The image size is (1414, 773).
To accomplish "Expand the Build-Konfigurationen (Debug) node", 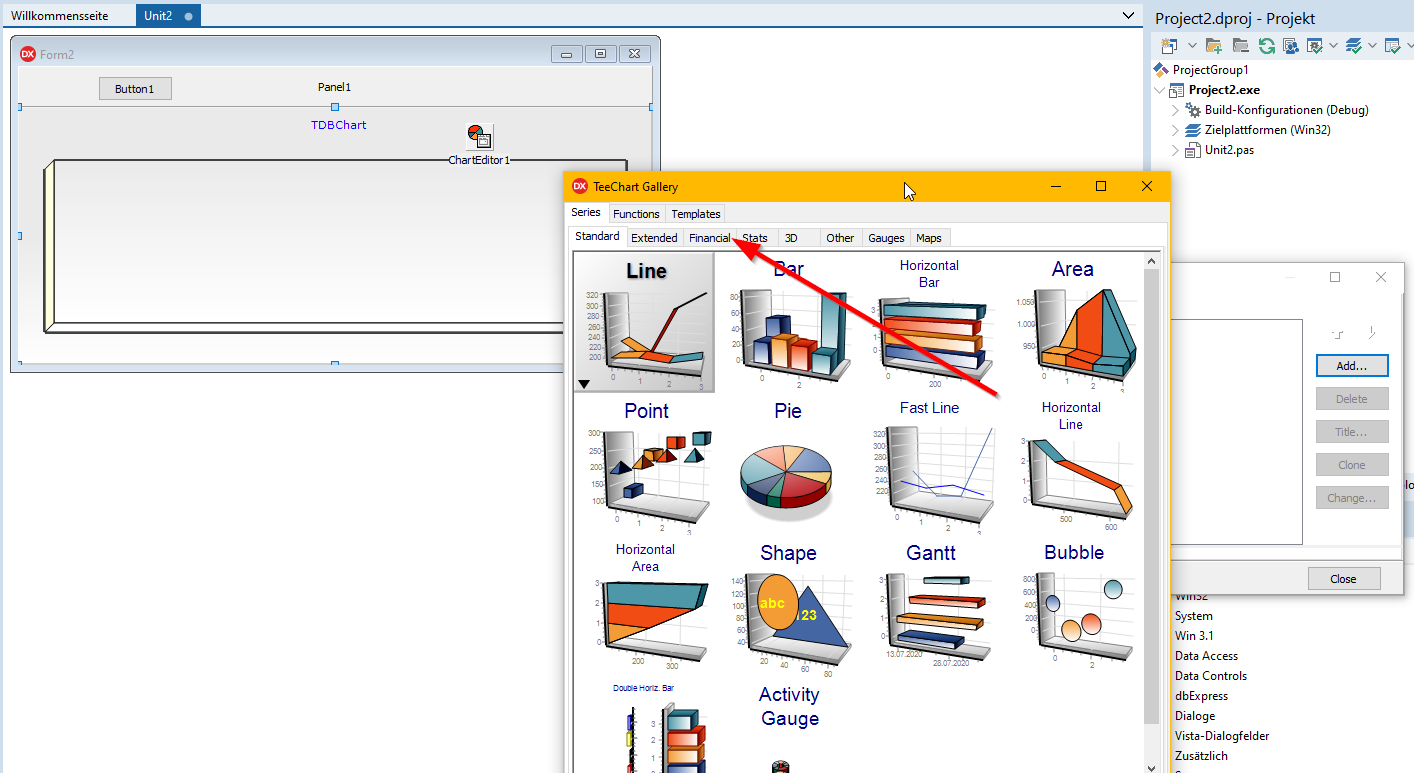I will [1176, 110].
